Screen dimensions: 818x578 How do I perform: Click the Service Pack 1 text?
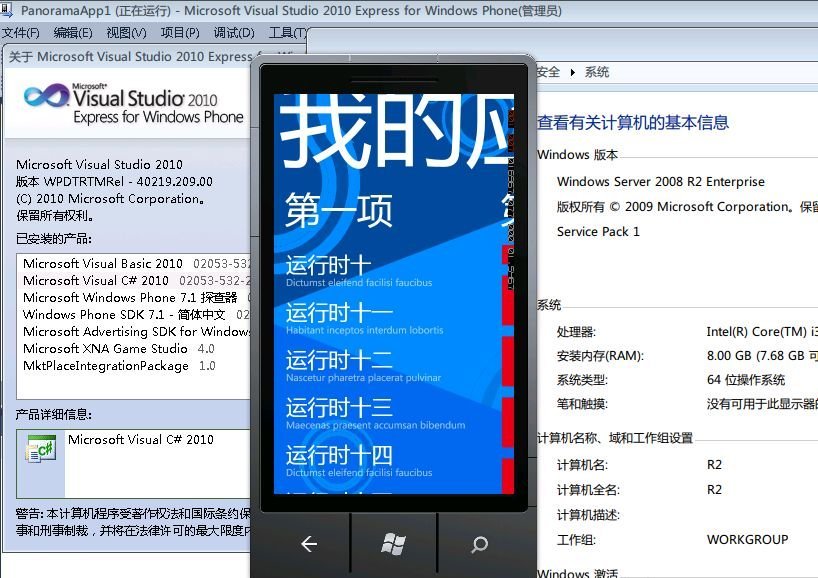click(598, 232)
